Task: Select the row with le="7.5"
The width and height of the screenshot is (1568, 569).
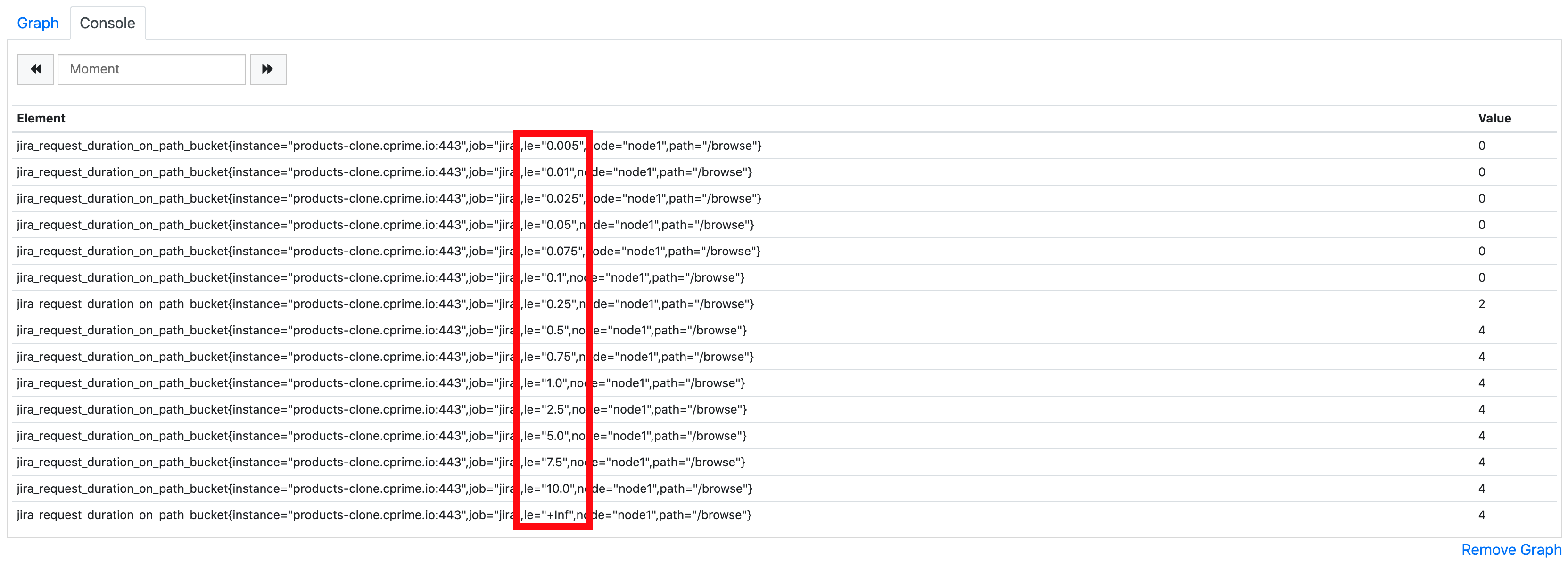Action: coord(784,462)
